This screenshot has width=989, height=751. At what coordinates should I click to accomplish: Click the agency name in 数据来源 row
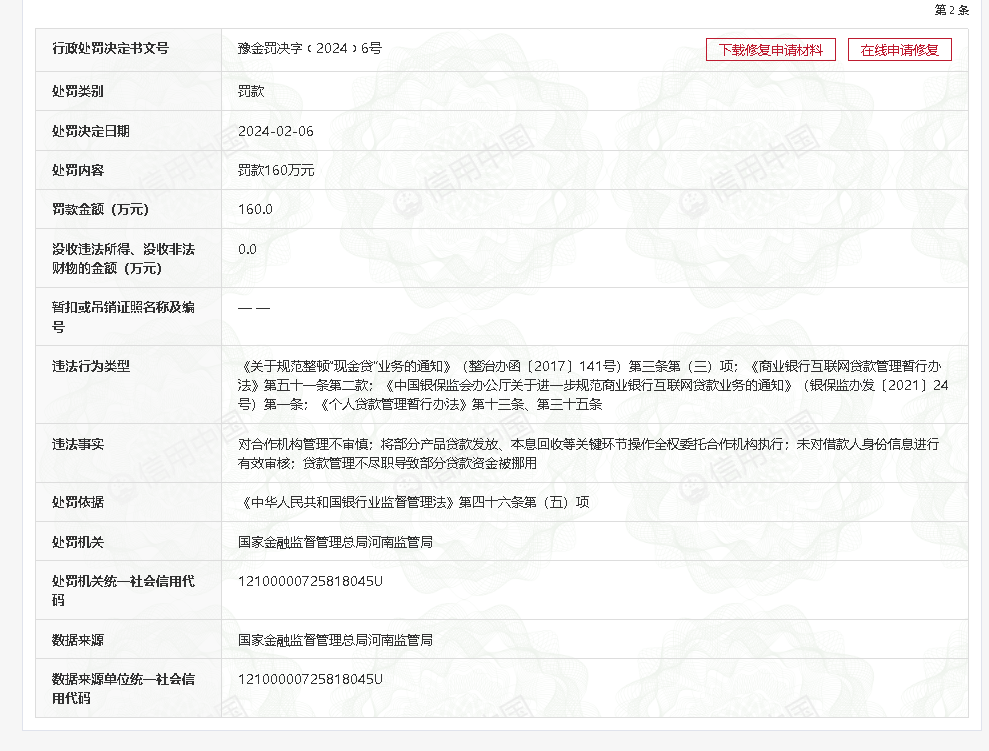point(335,640)
